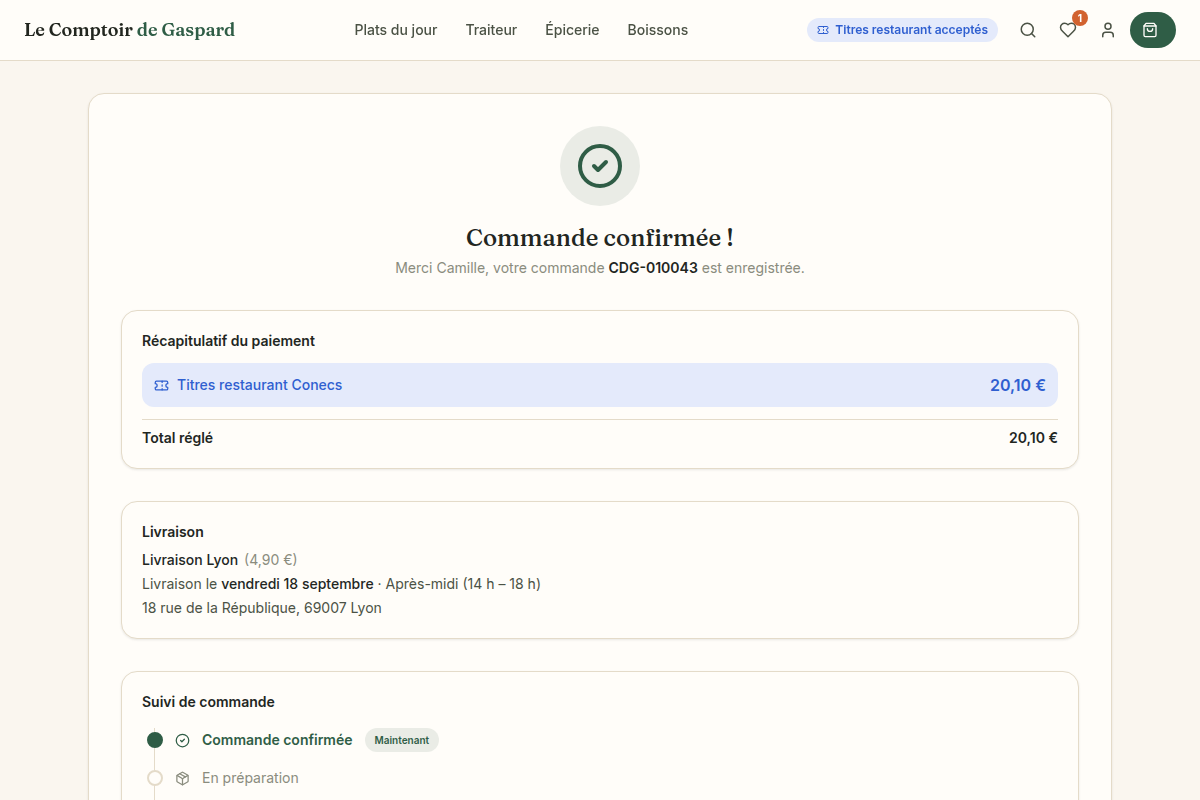Click the Récapitulatif du paiement heading
This screenshot has height=800, width=1200.
coord(228,341)
